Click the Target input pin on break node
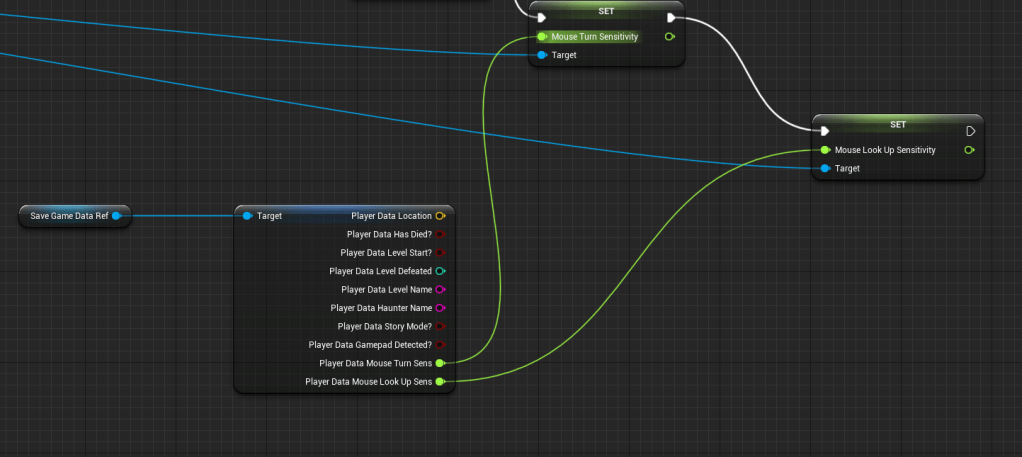The height and width of the screenshot is (457, 1022). (247, 216)
